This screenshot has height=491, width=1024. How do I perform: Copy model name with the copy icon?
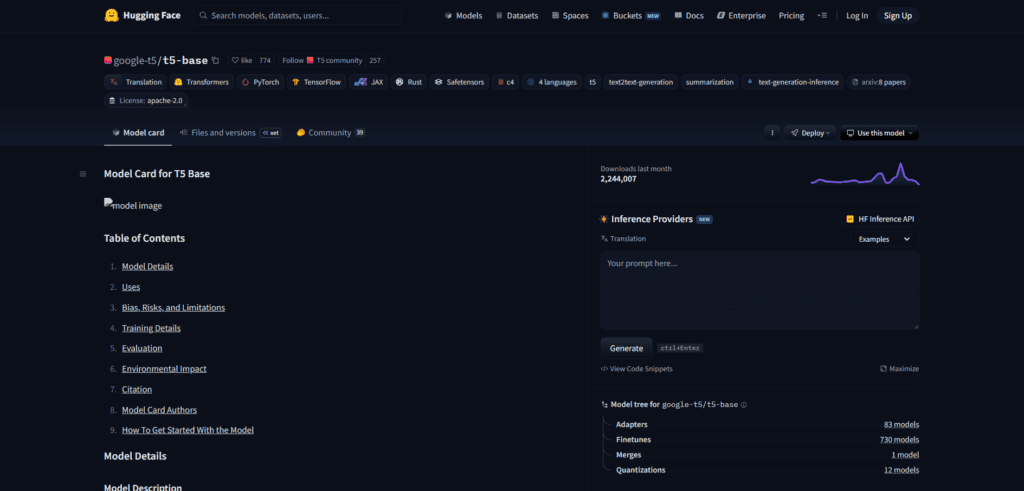216,61
